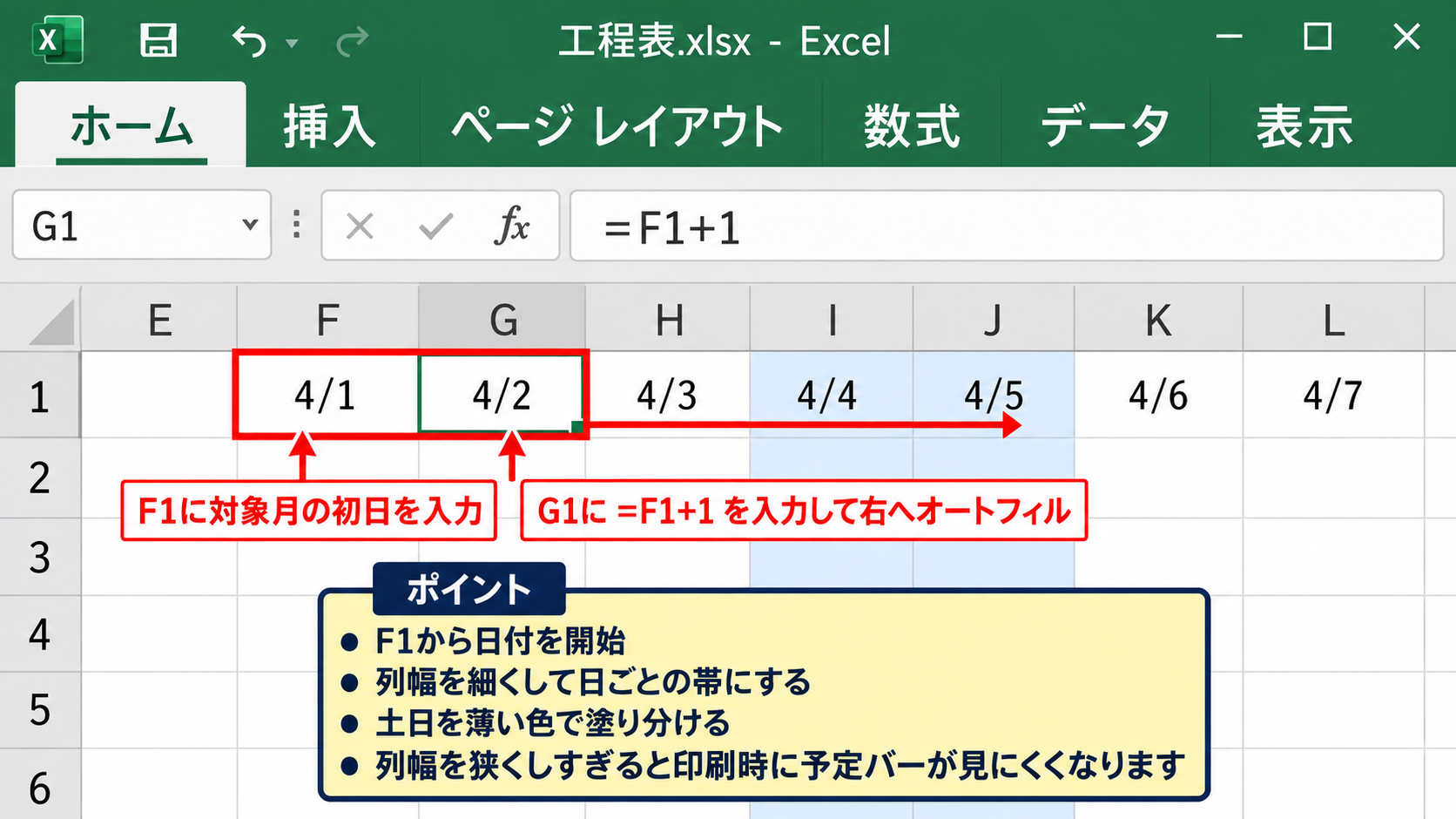Image resolution: width=1456 pixels, height=819 pixels.
Task: Undo the last action
Action: click(x=249, y=41)
